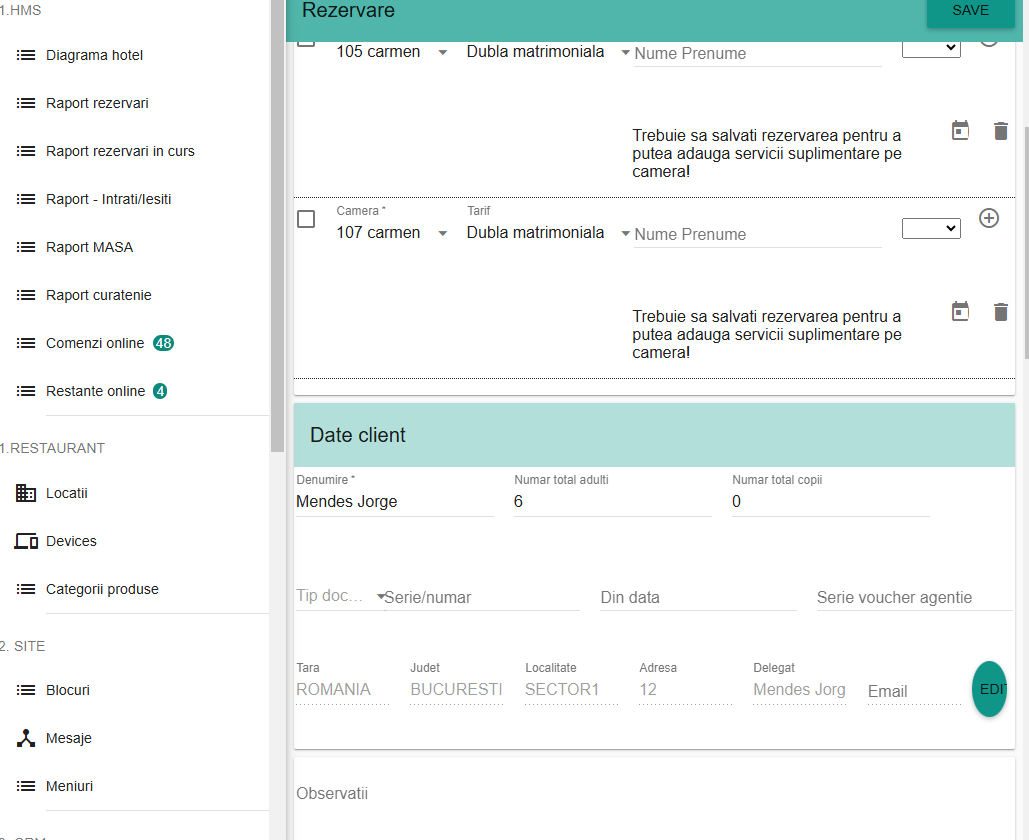This screenshot has height=840, width=1029.
Task: Click Nume Prenume field on room 107 row
Action: click(757, 234)
